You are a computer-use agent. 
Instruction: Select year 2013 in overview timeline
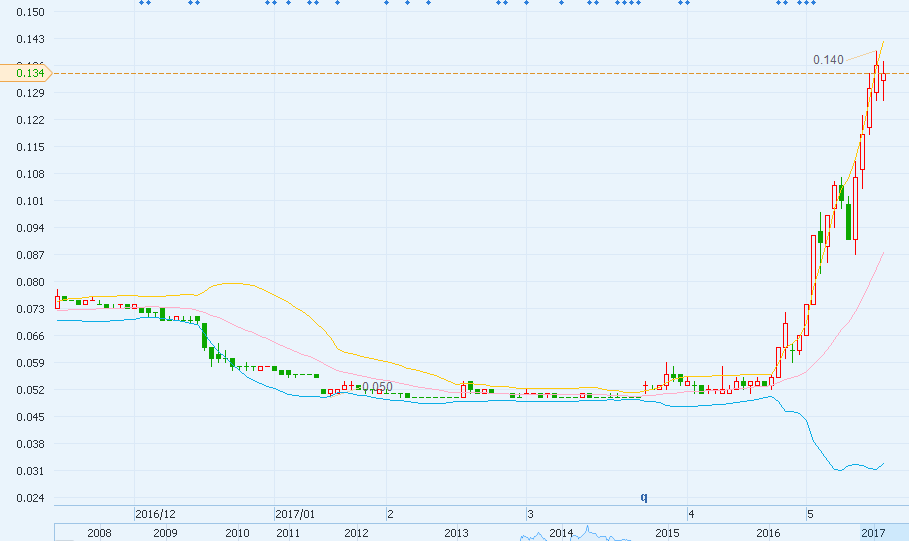[x=456, y=533]
